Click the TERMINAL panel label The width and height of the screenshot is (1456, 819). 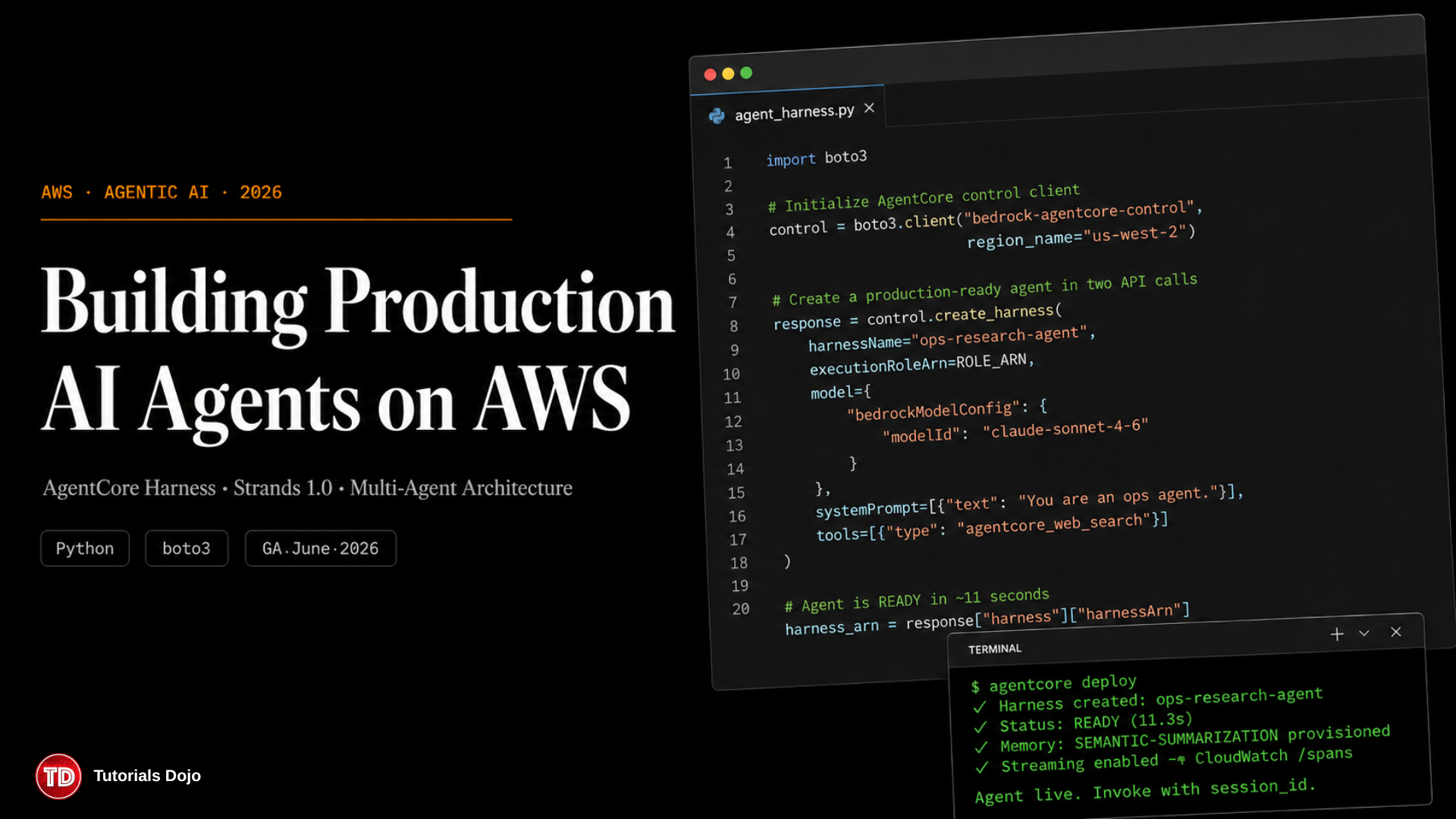[995, 649]
